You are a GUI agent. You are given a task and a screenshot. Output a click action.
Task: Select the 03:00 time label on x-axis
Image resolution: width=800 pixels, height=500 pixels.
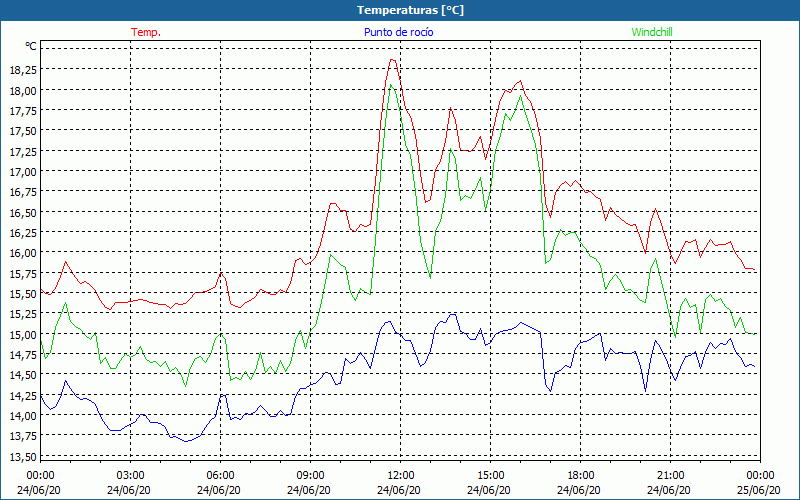130,475
